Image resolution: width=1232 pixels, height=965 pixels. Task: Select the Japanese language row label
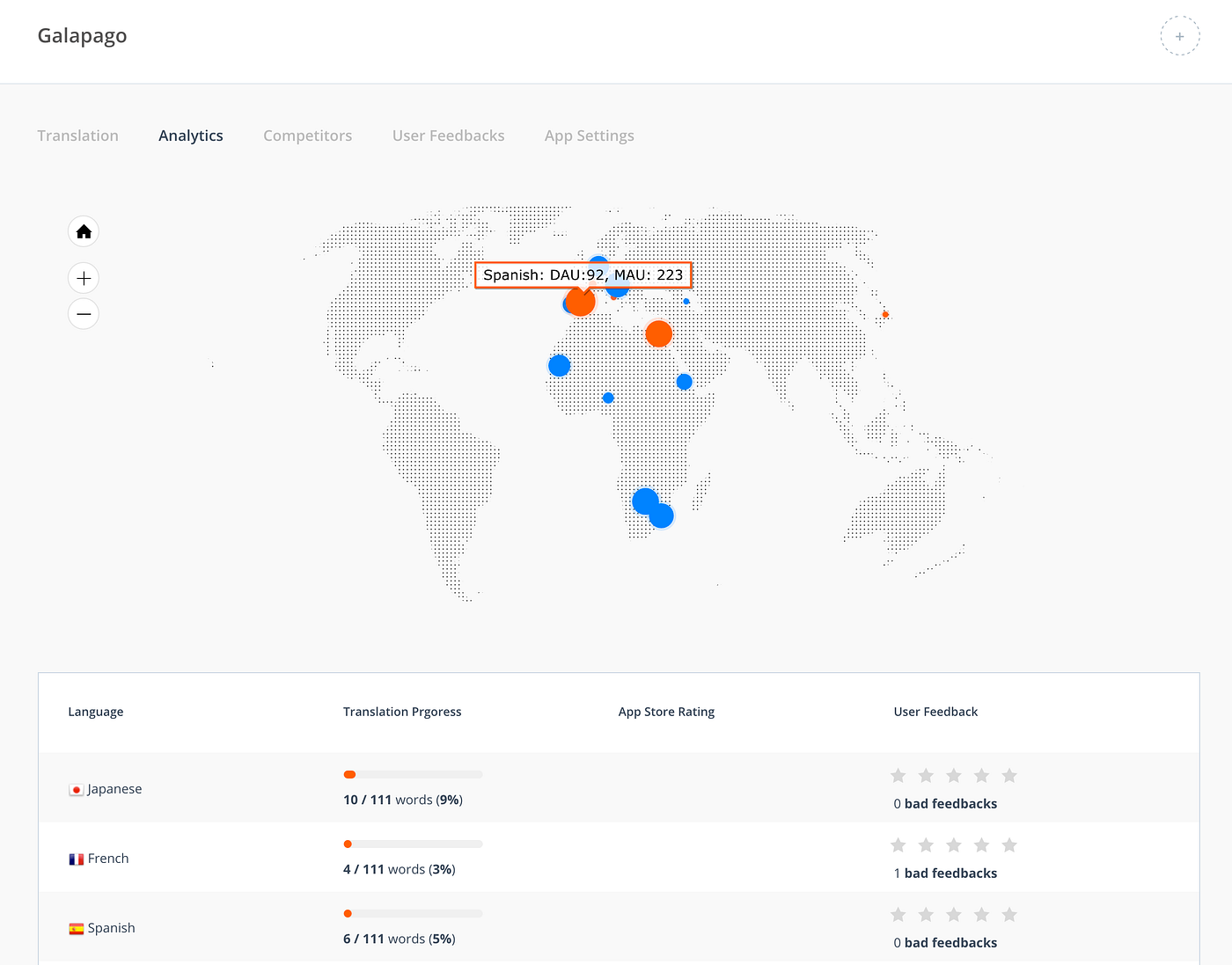[x=114, y=789]
